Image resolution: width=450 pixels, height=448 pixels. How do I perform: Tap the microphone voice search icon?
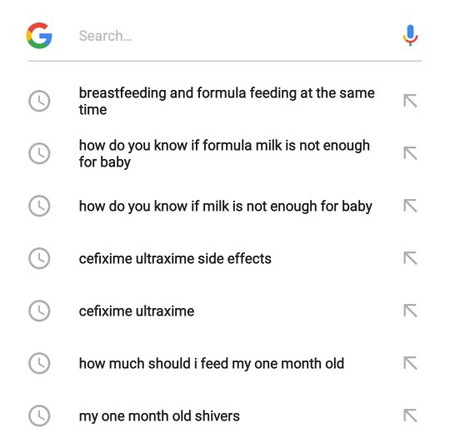click(410, 35)
